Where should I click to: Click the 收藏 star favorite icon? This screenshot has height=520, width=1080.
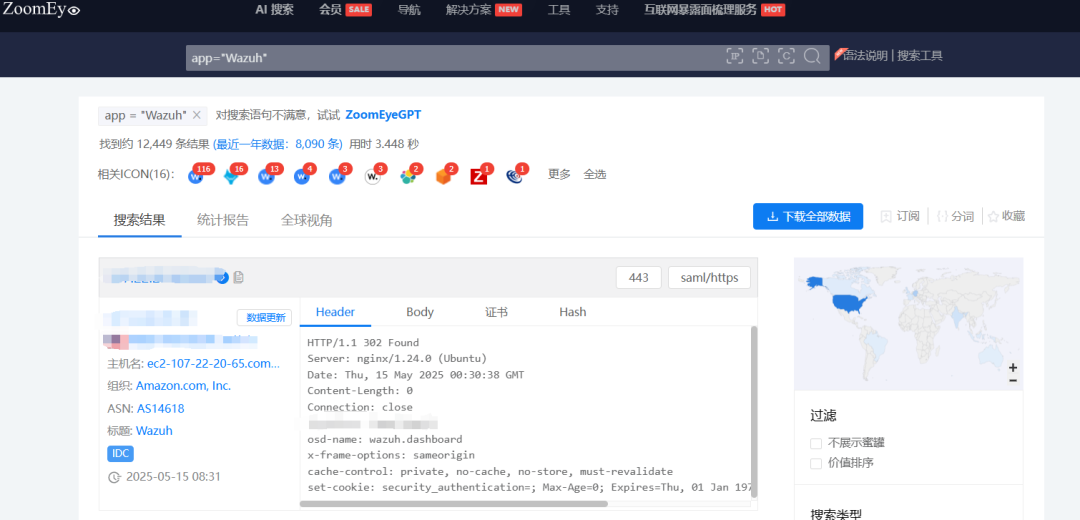click(x=993, y=216)
